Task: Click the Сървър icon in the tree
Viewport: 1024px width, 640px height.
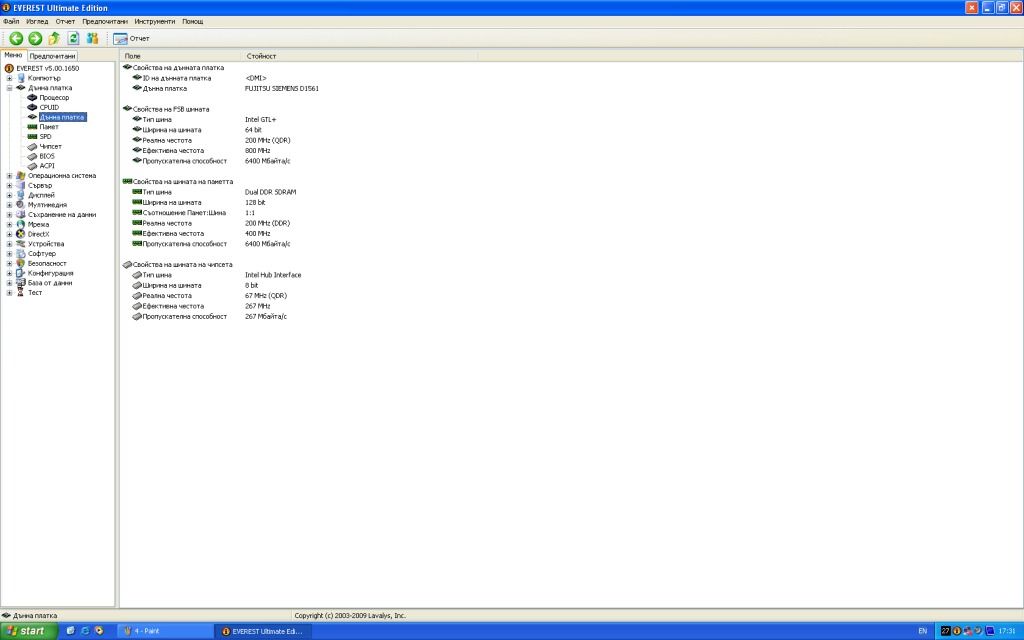Action: coord(21,185)
